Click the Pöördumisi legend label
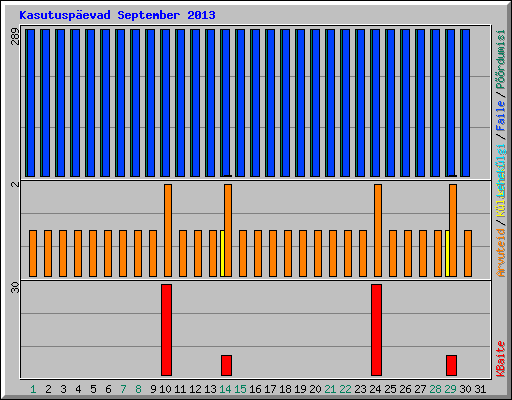 pos(500,59)
